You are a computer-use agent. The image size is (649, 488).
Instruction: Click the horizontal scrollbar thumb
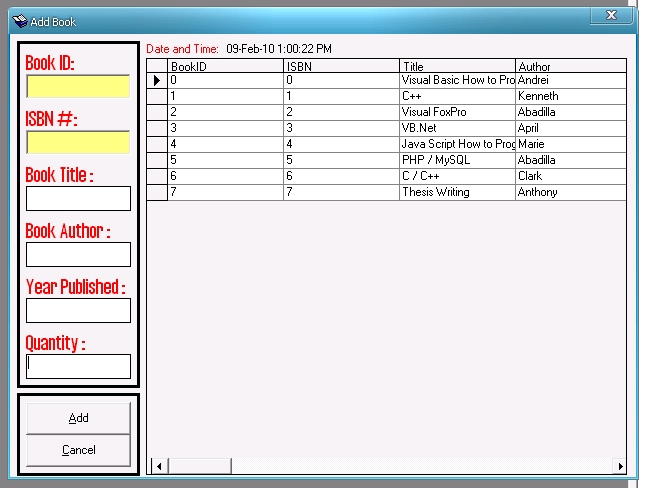point(200,466)
